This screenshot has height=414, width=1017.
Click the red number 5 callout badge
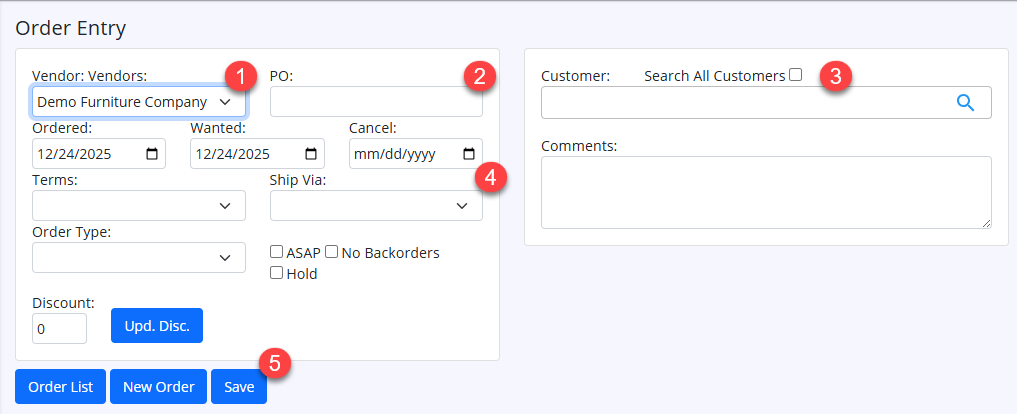274,362
